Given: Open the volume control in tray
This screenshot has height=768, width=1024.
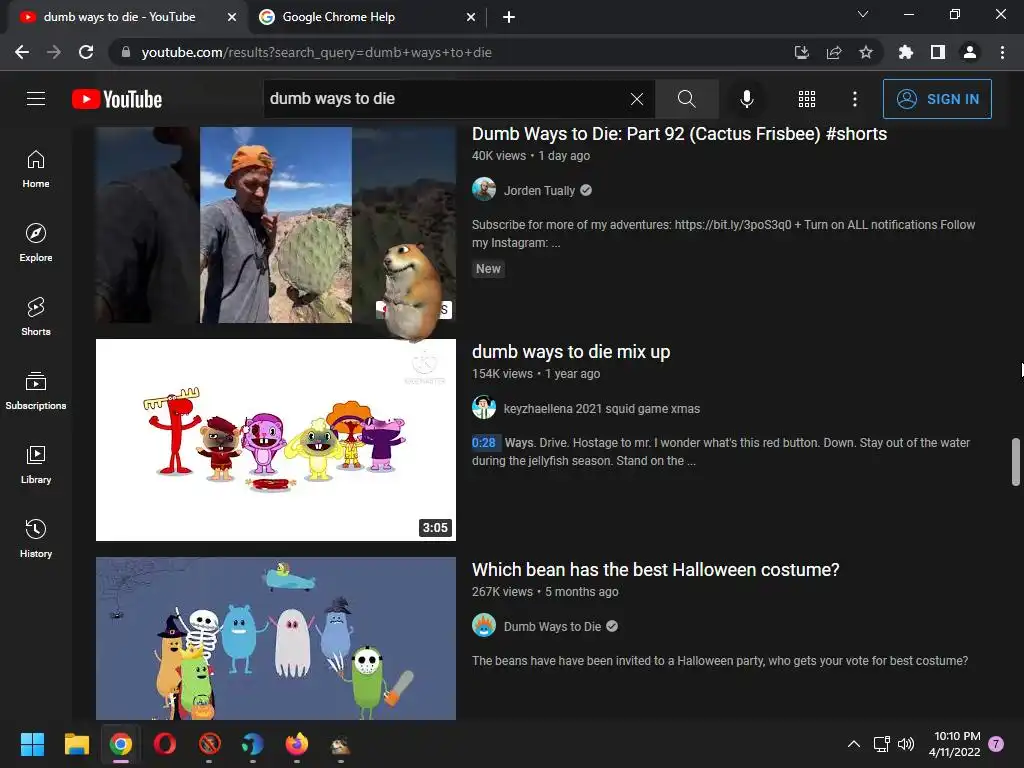Looking at the screenshot, I should [906, 744].
